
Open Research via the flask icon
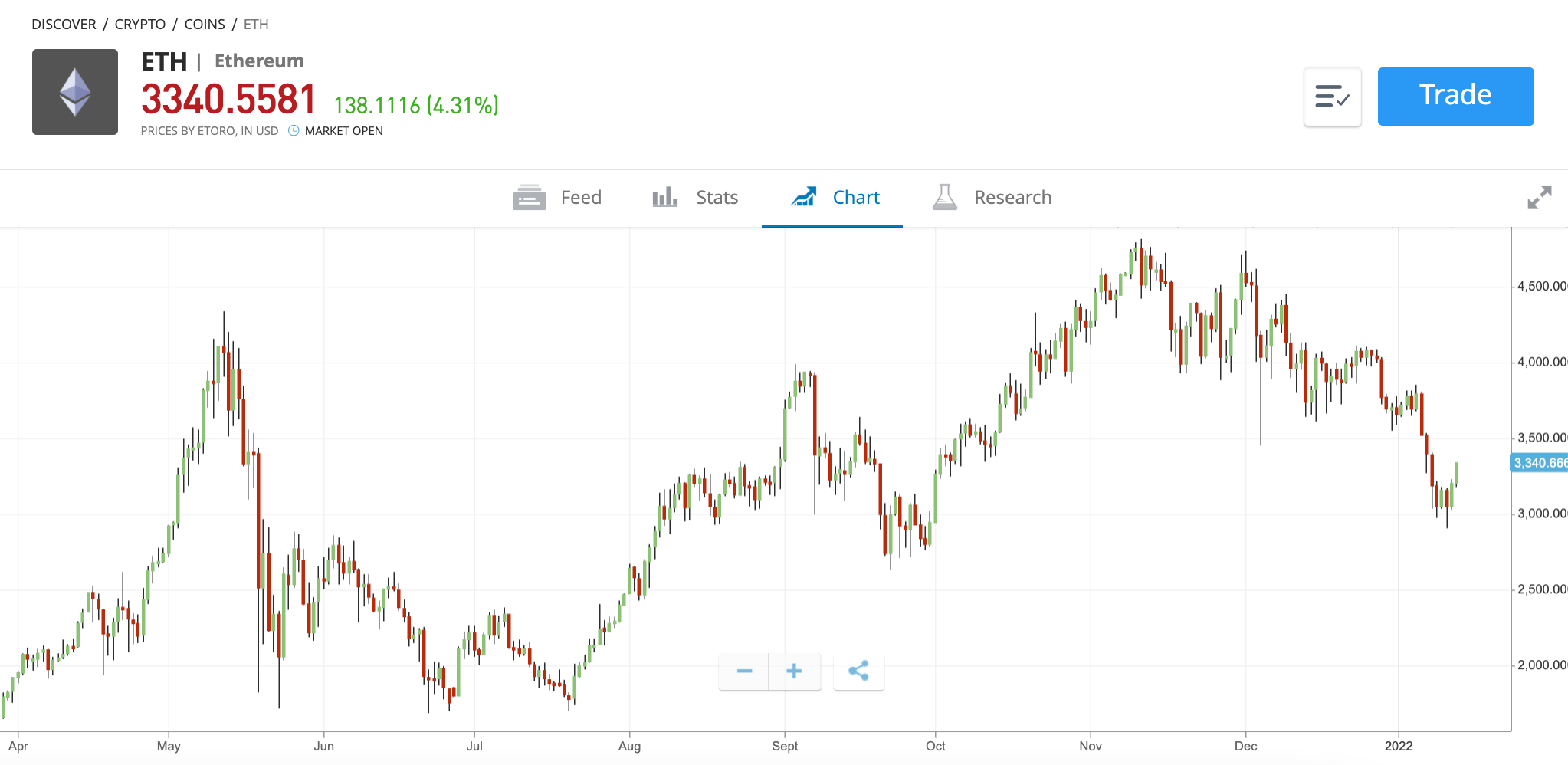pyautogui.click(x=946, y=197)
